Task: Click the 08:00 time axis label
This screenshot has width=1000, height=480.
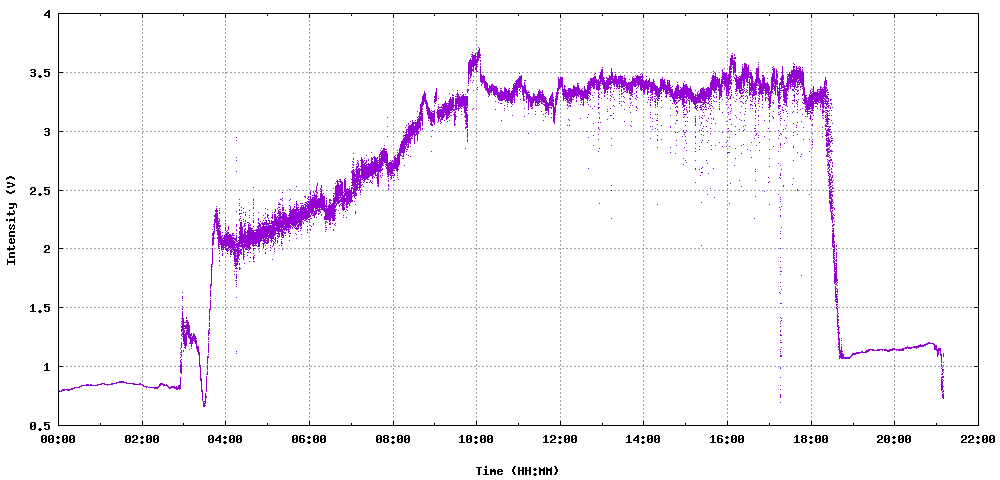Action: point(393,440)
